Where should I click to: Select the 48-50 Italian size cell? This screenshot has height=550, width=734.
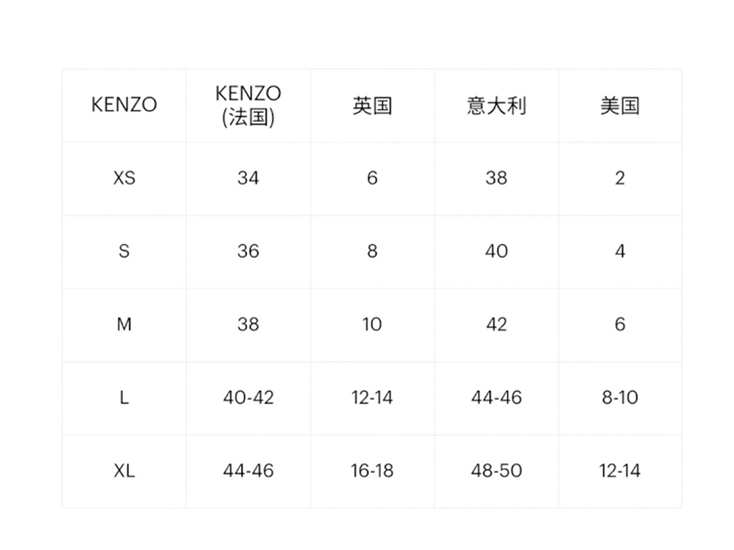[x=496, y=470]
